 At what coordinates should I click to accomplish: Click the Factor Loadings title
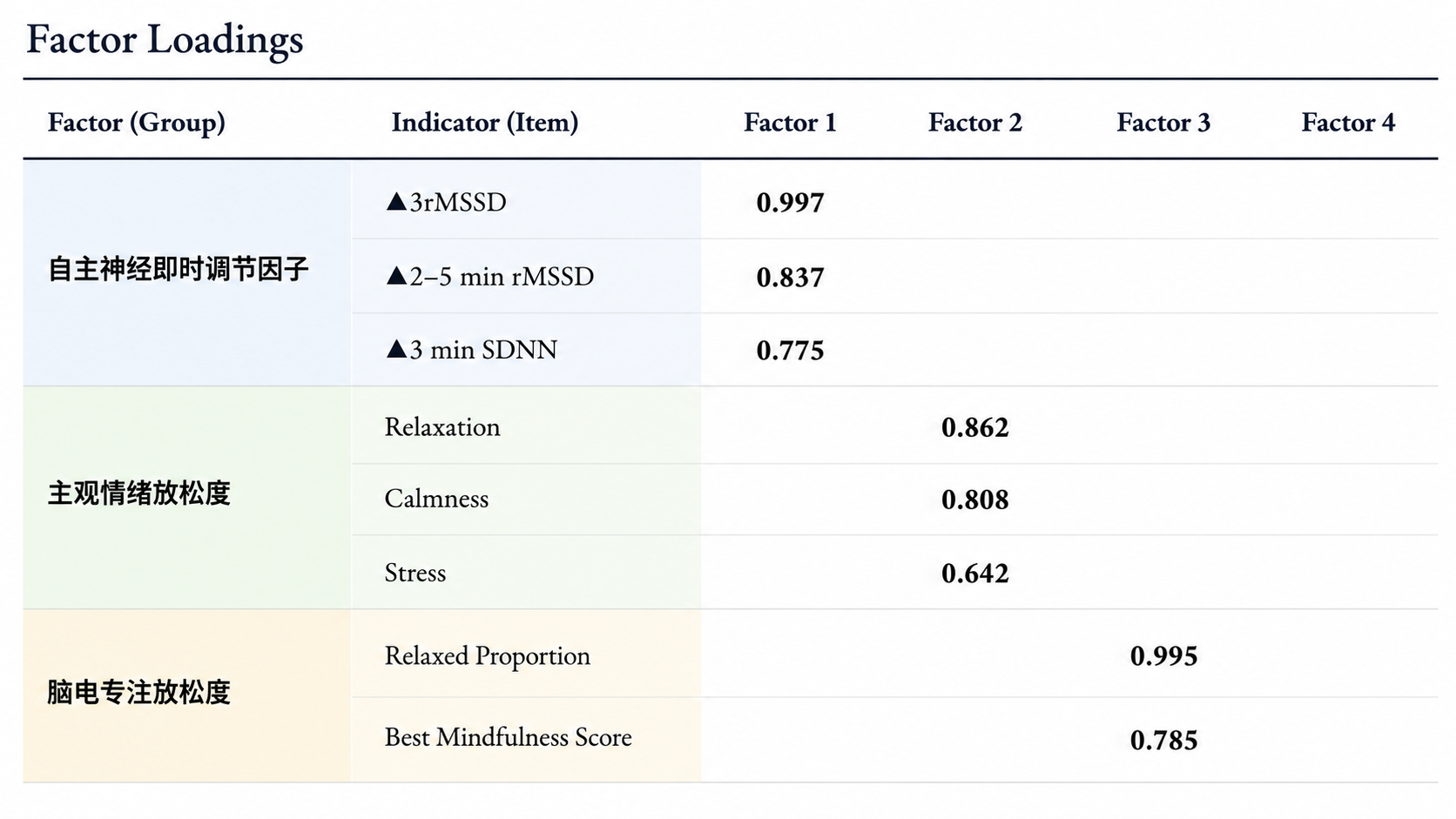point(165,39)
